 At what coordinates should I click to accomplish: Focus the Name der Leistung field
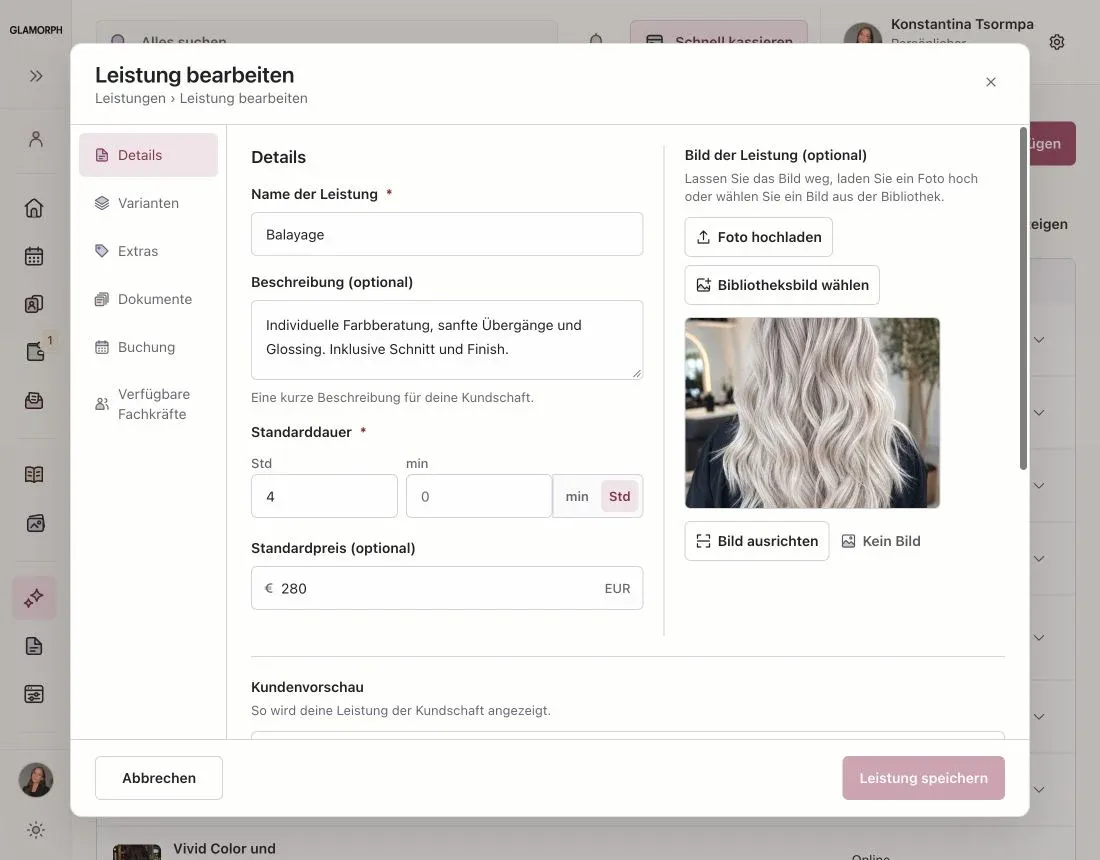click(x=447, y=234)
